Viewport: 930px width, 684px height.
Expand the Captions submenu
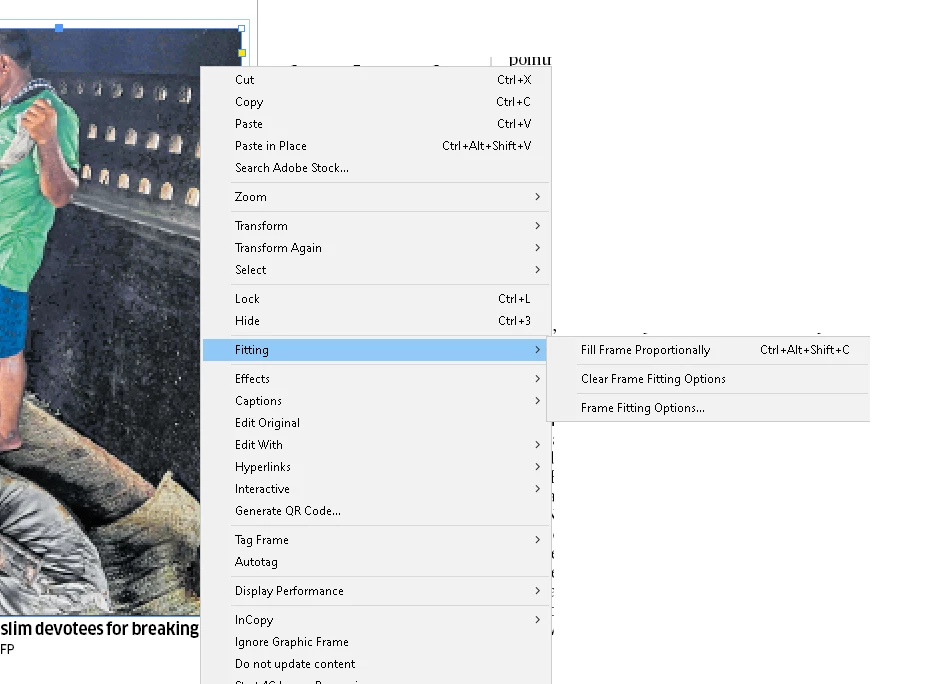(376, 400)
